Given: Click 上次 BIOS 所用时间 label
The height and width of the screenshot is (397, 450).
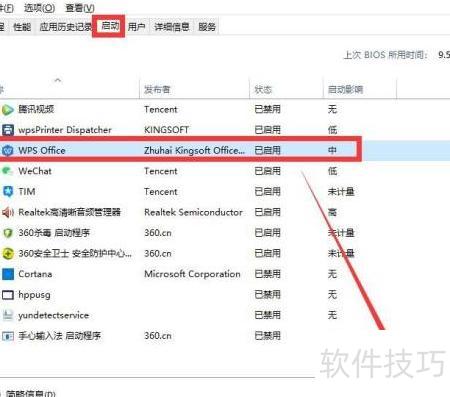Looking at the screenshot, I should (x=385, y=55).
